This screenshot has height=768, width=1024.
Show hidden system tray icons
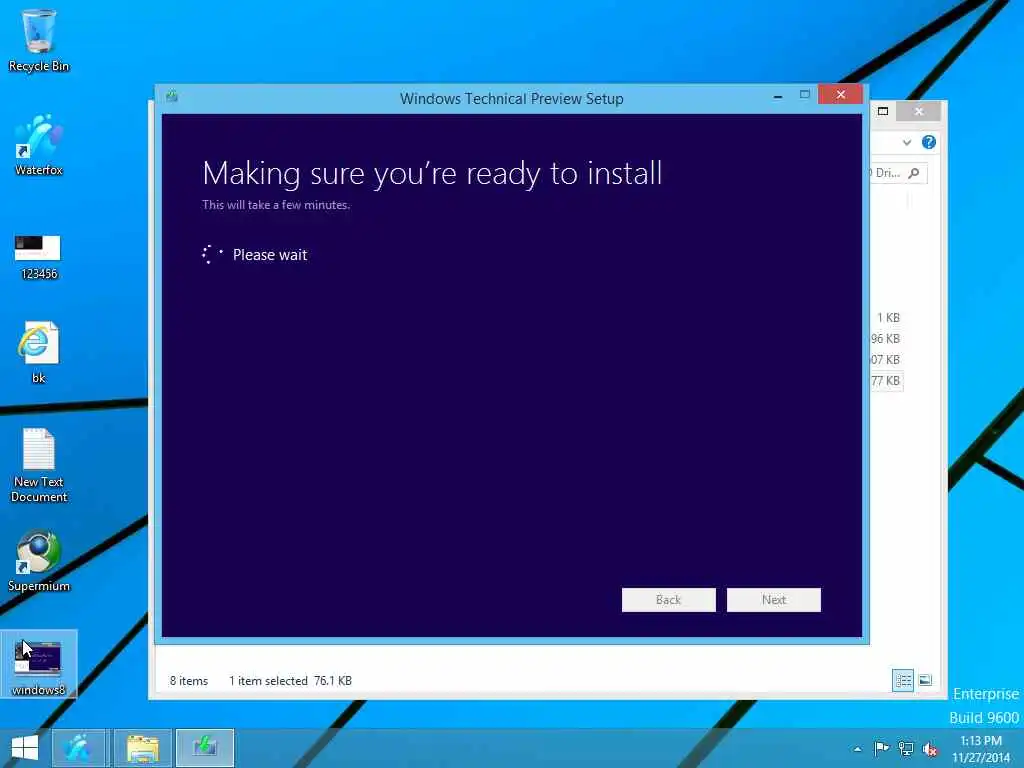tap(857, 749)
